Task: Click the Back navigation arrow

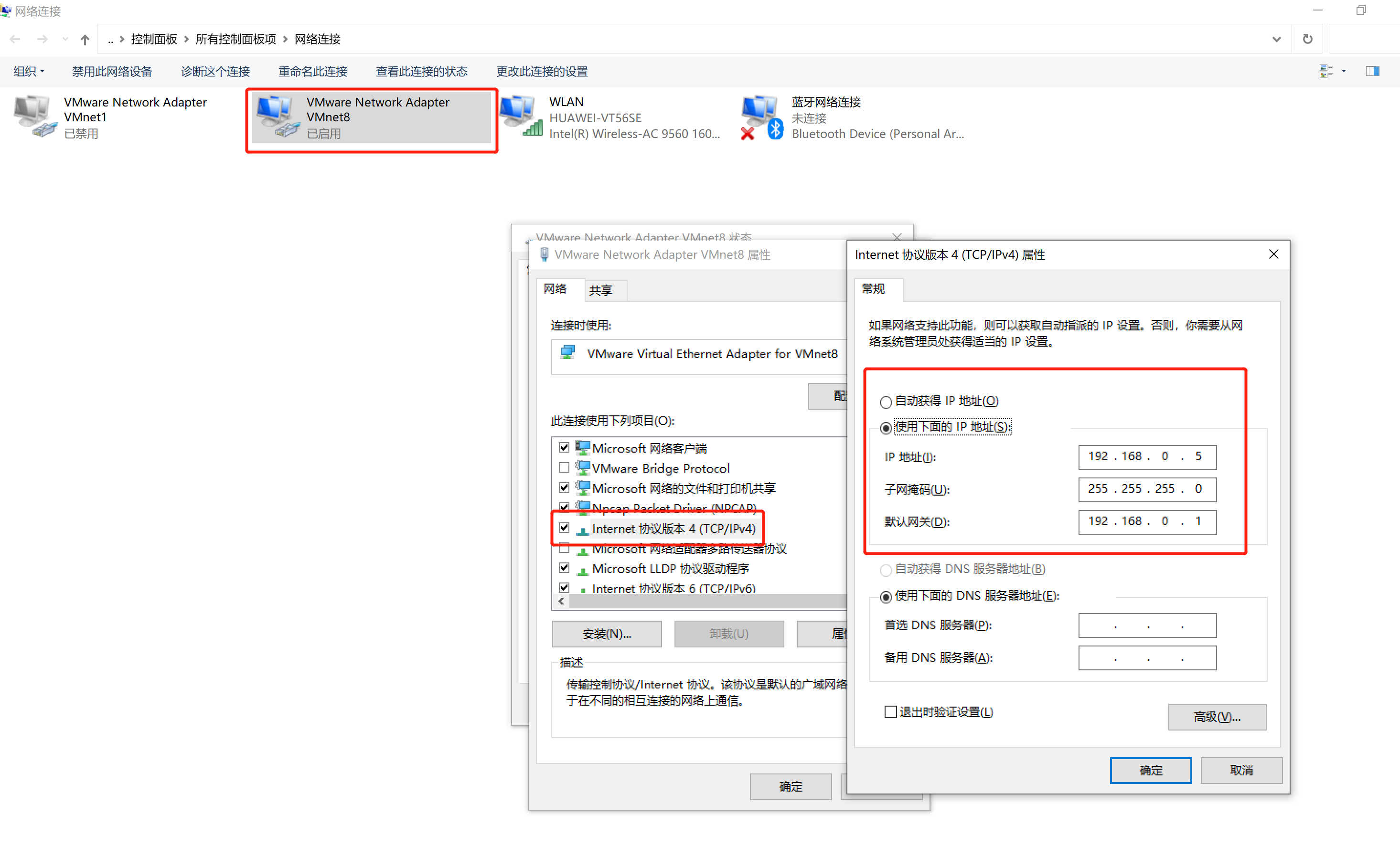Action: pyautogui.click(x=15, y=39)
